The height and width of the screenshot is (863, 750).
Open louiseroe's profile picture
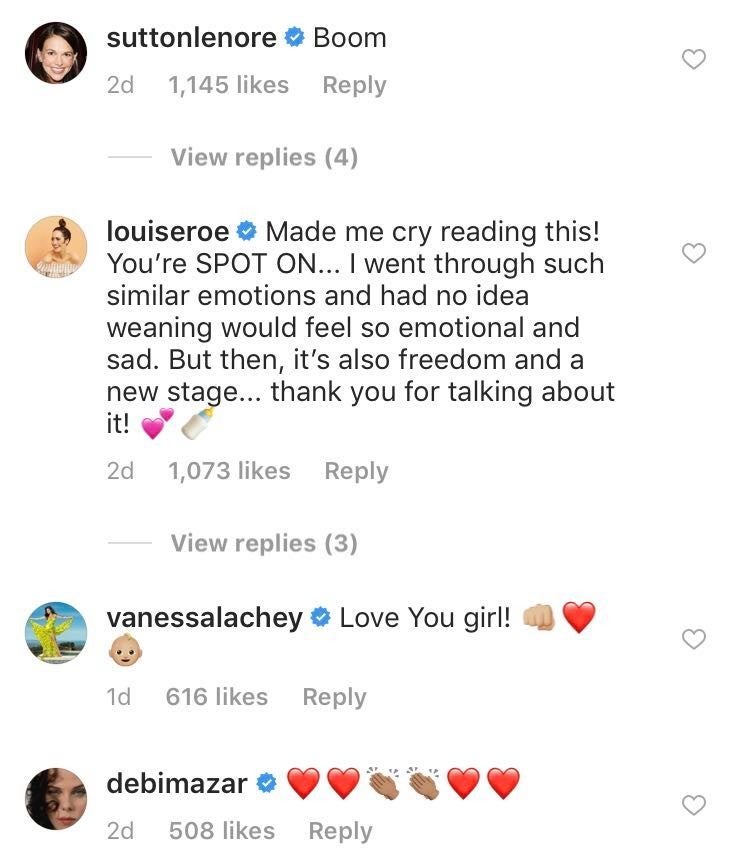(56, 247)
